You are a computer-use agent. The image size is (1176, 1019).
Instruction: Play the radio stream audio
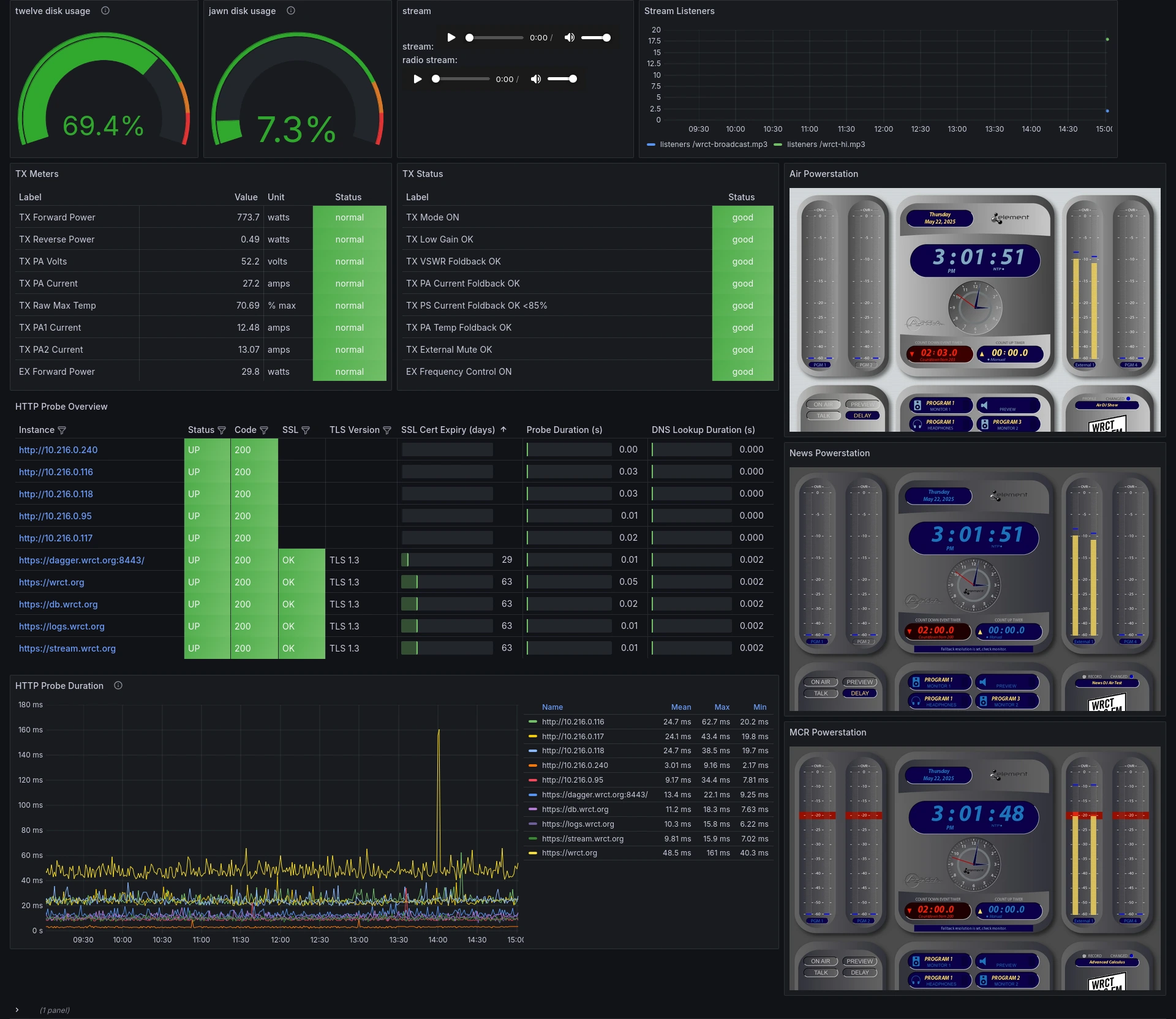click(418, 79)
